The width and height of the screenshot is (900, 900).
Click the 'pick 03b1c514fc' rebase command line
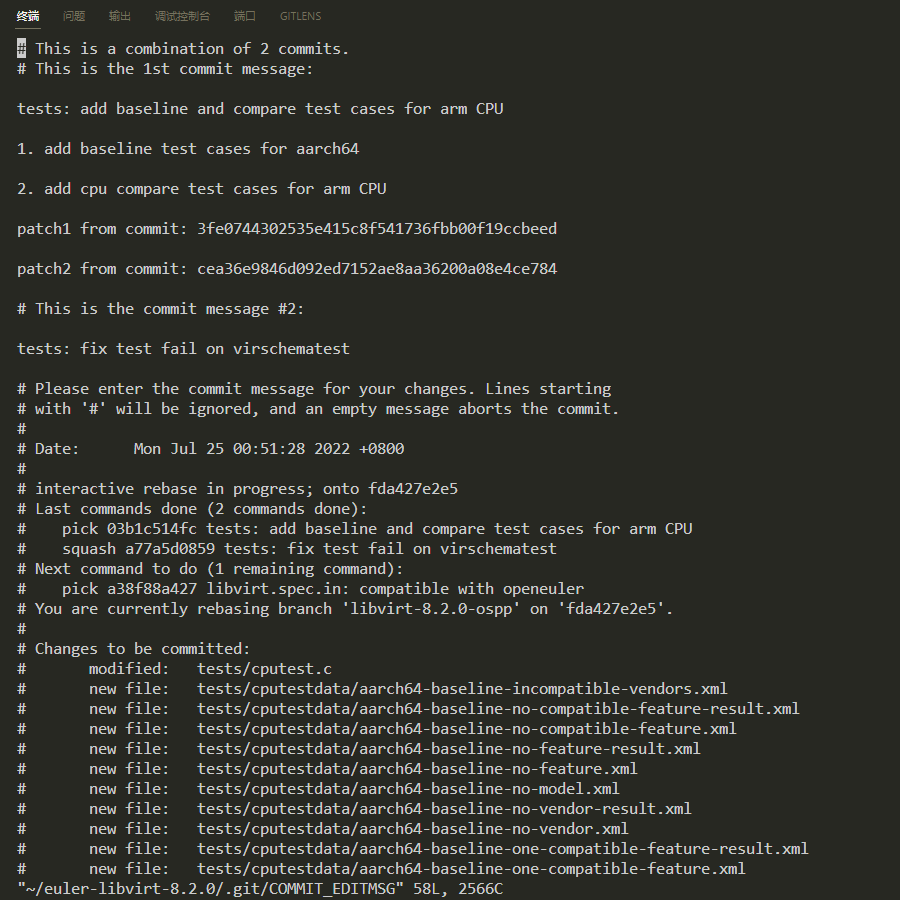click(x=377, y=529)
